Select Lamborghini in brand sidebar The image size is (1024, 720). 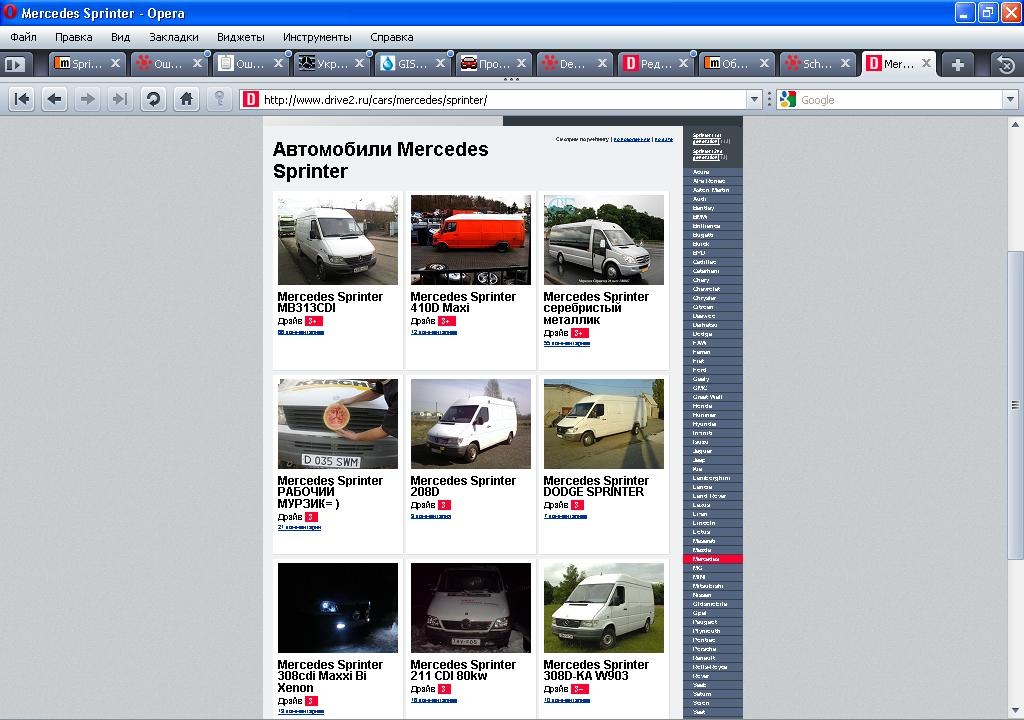click(711, 478)
